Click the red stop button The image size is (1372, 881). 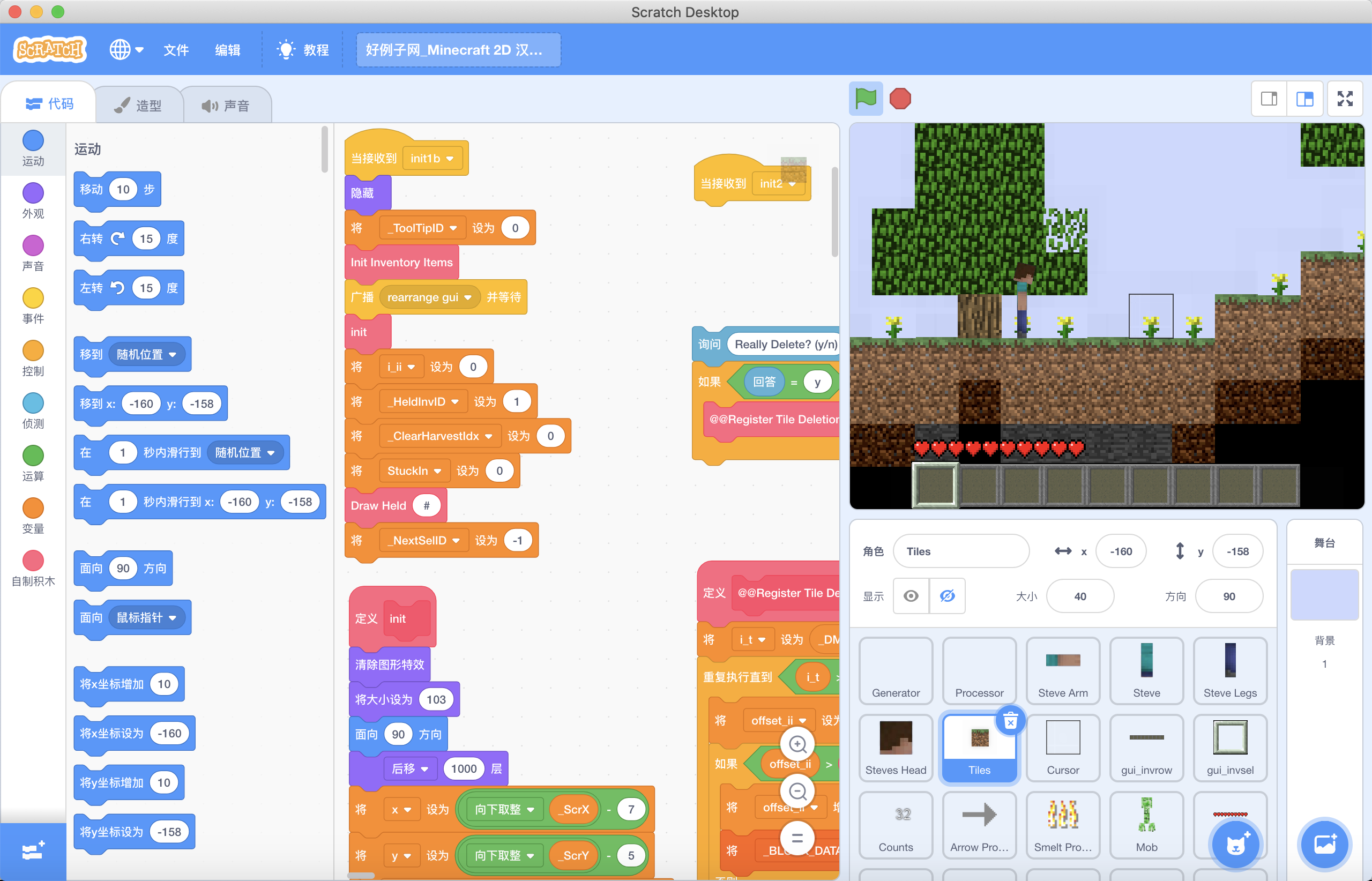pos(900,99)
